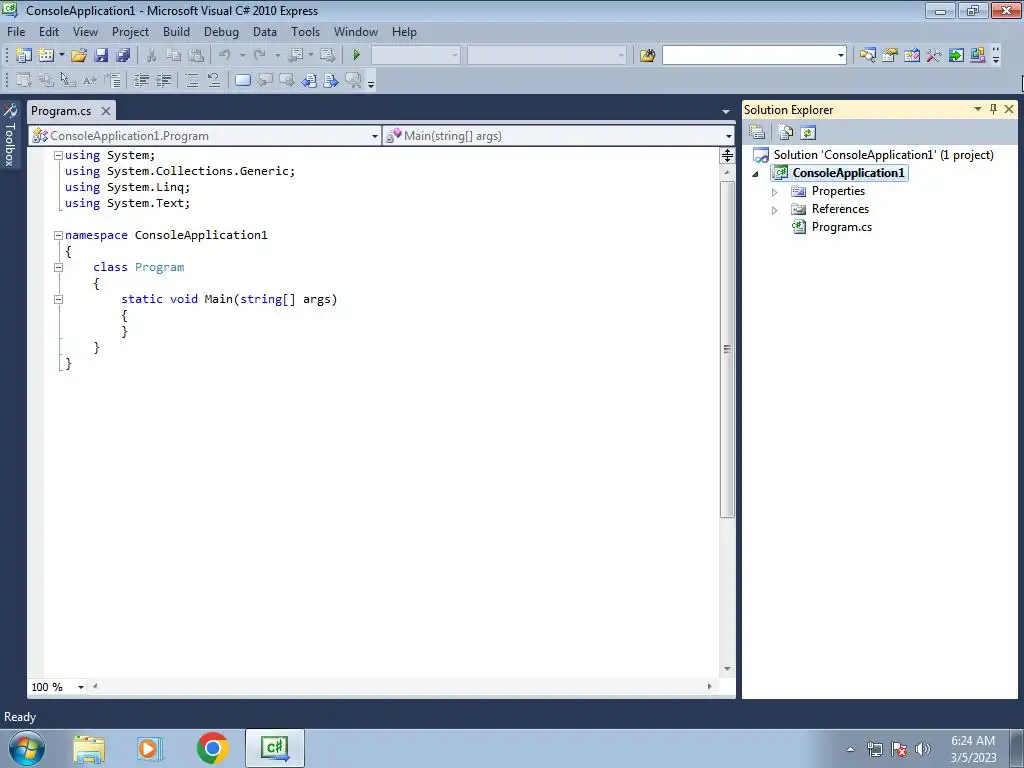Click the Cut scissors icon
The image size is (1024, 768).
tap(152, 56)
